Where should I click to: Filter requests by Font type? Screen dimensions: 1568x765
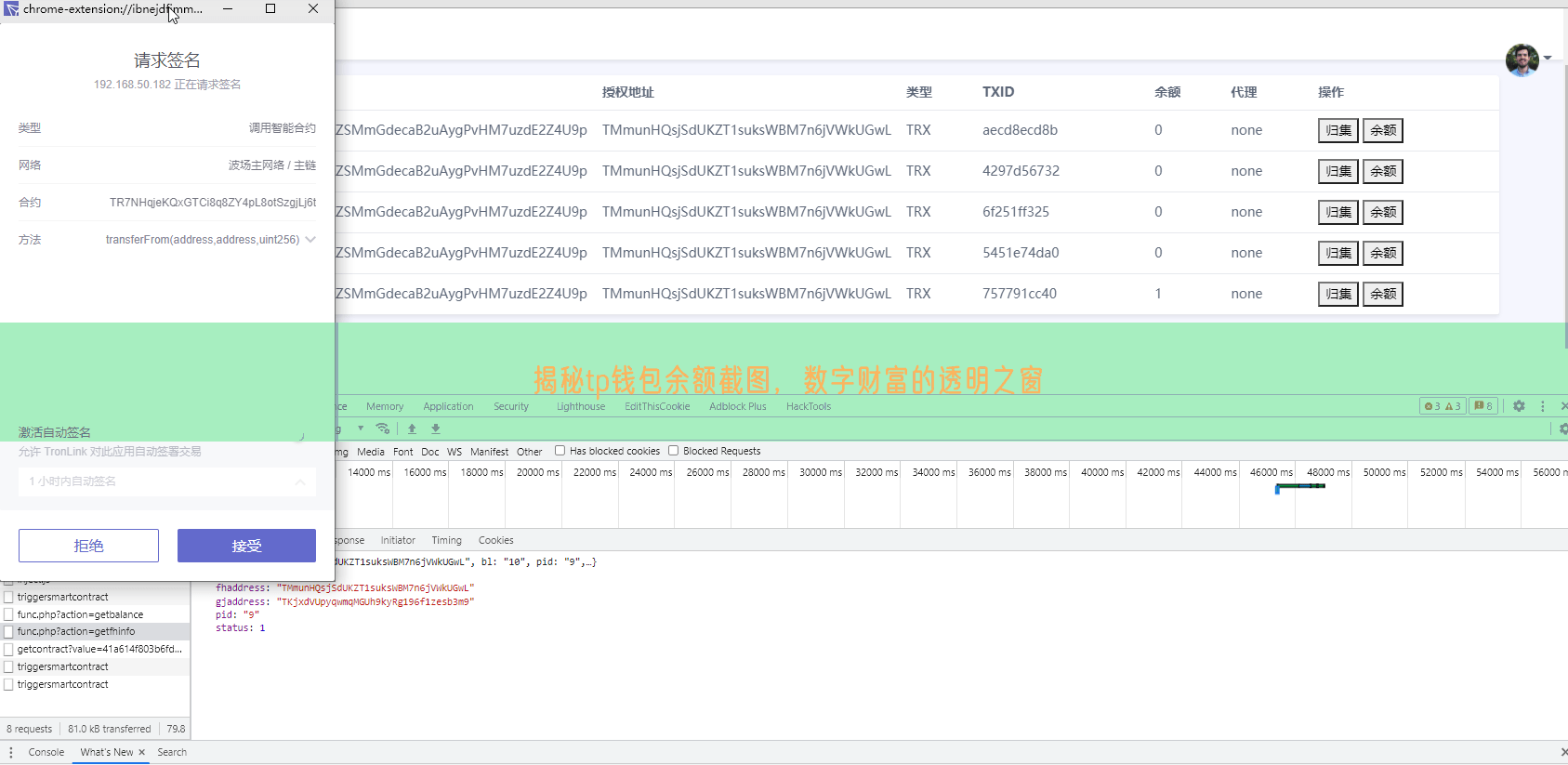(403, 452)
